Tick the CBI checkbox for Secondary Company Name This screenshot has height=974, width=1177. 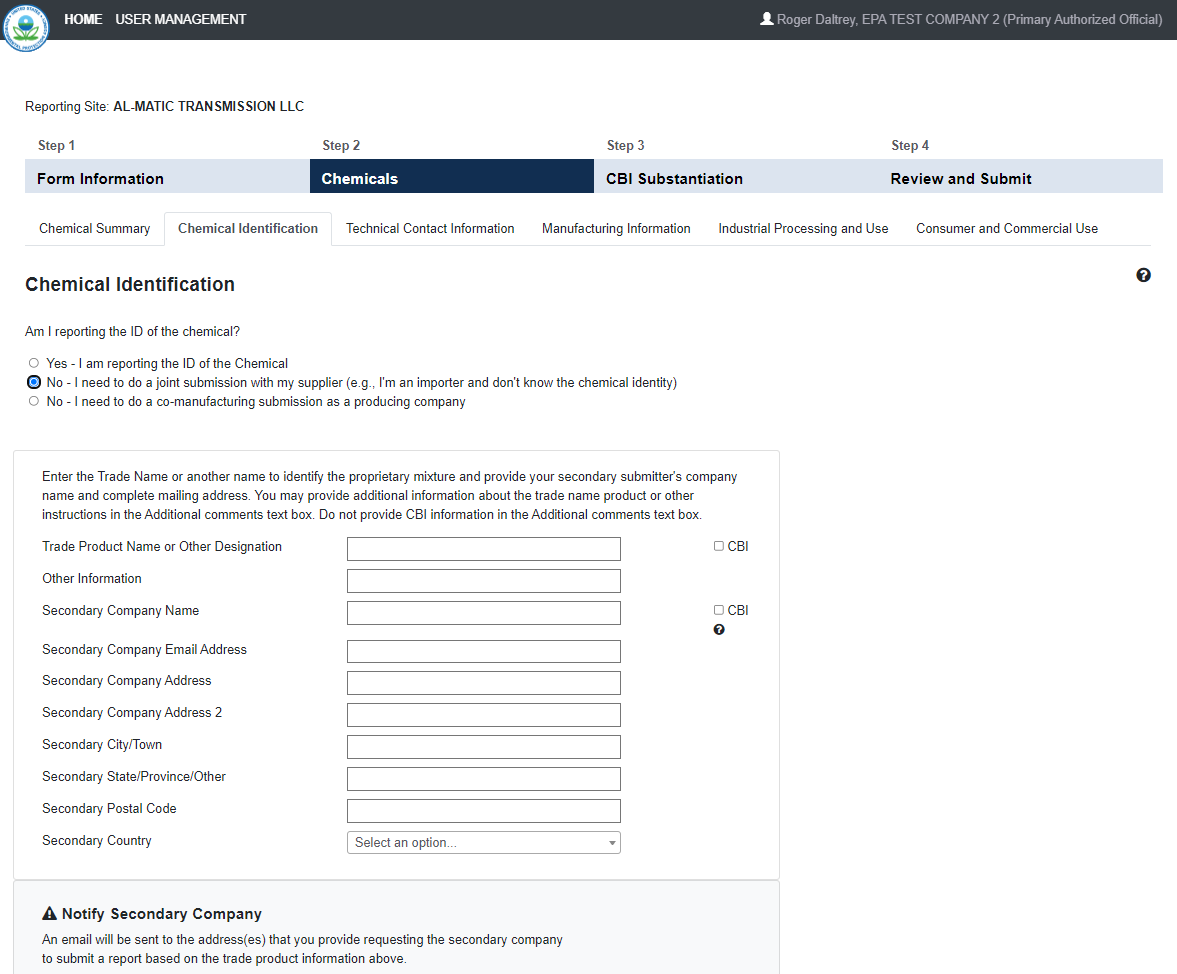tap(719, 610)
